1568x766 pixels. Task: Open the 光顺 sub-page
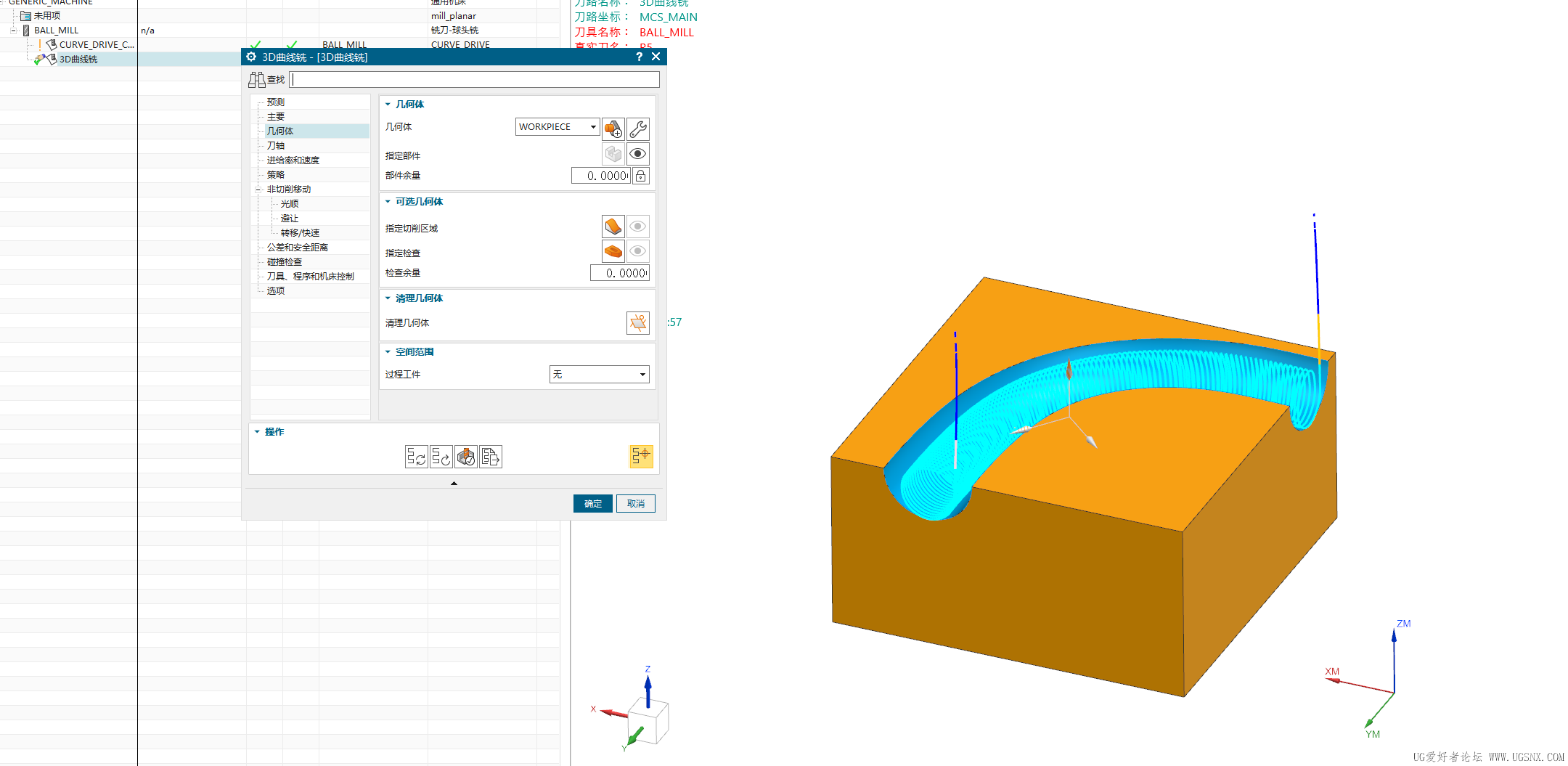pyautogui.click(x=290, y=204)
